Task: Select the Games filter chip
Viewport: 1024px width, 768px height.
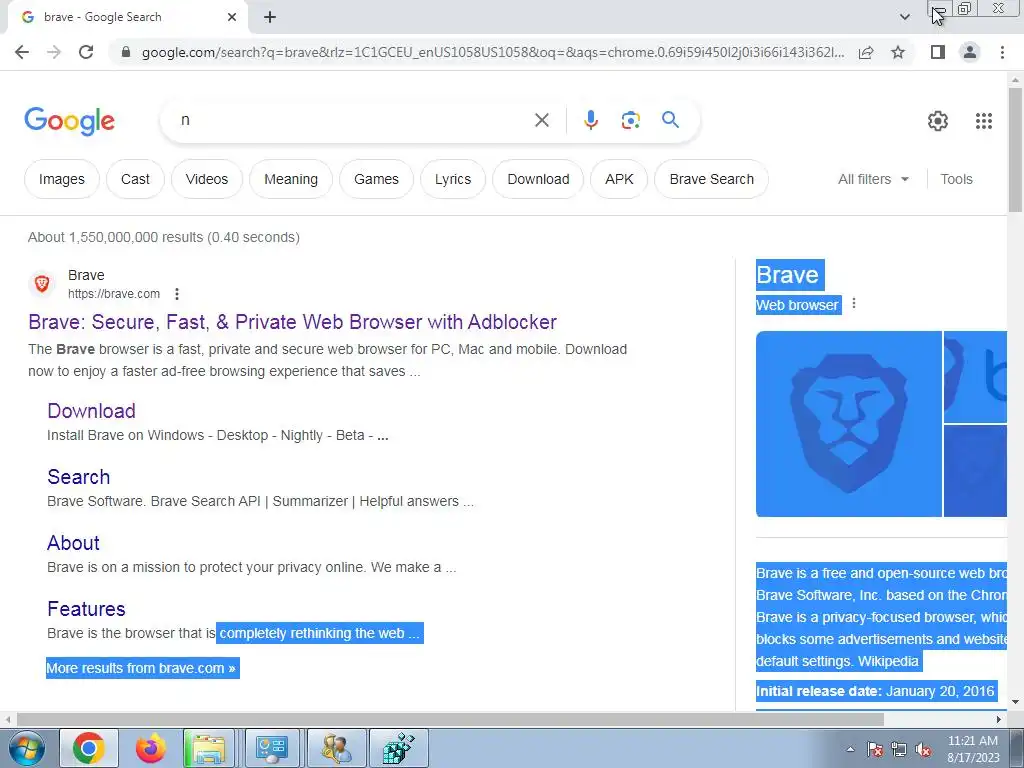Action: tap(376, 179)
